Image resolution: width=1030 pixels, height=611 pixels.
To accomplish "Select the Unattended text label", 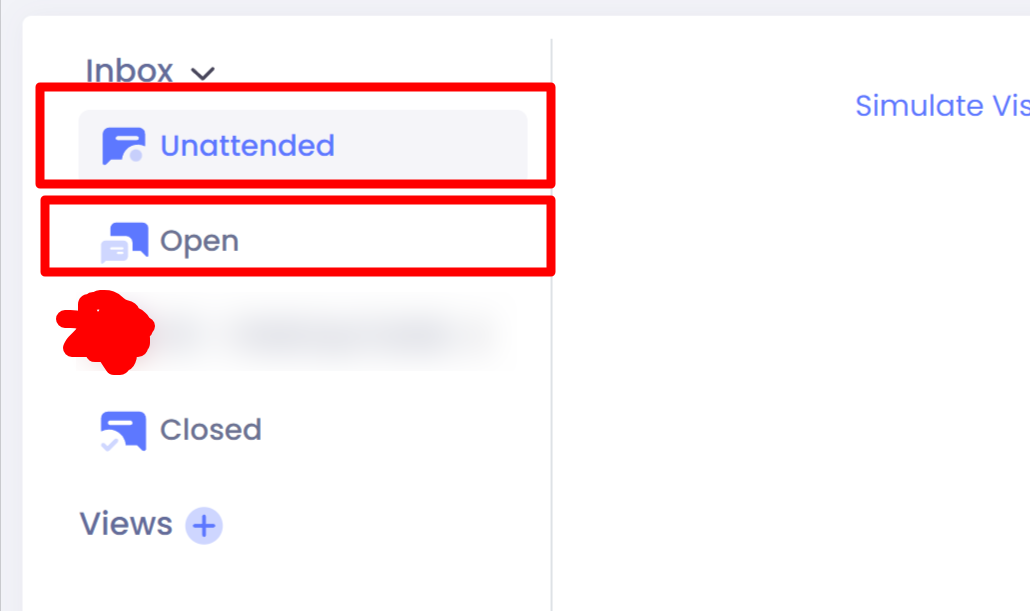I will [x=247, y=146].
